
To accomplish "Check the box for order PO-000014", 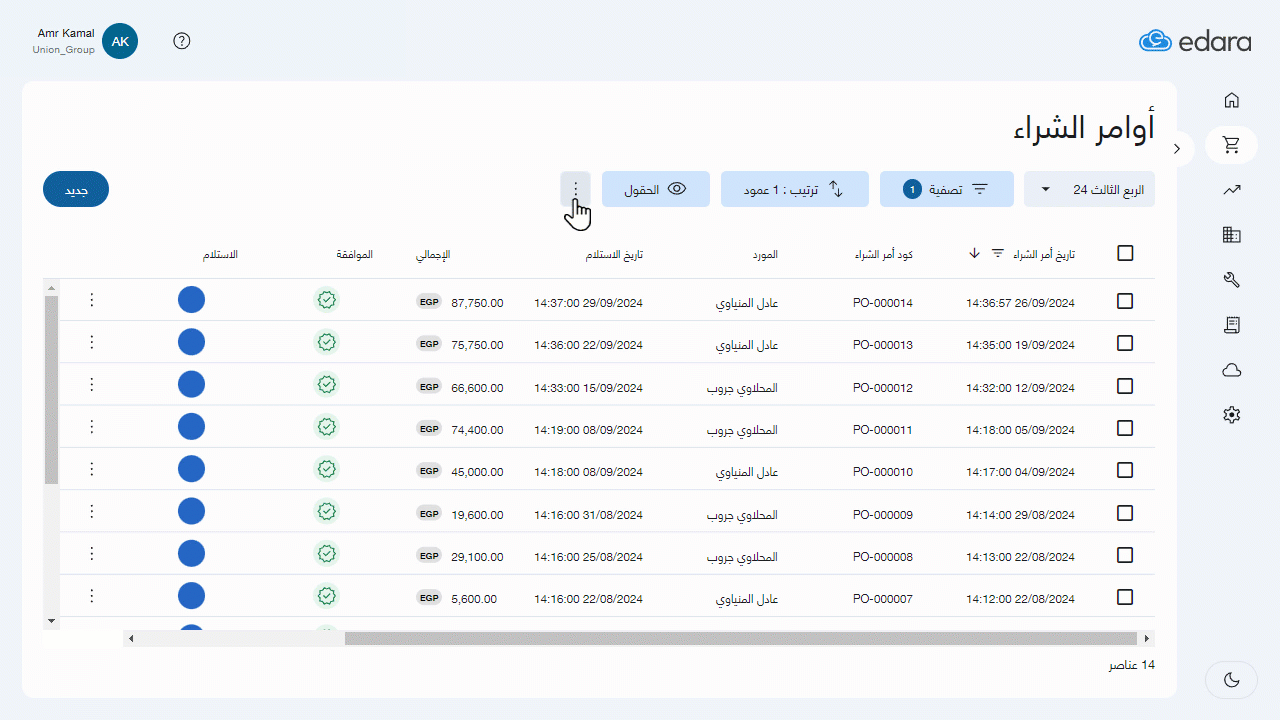I will 1125,301.
